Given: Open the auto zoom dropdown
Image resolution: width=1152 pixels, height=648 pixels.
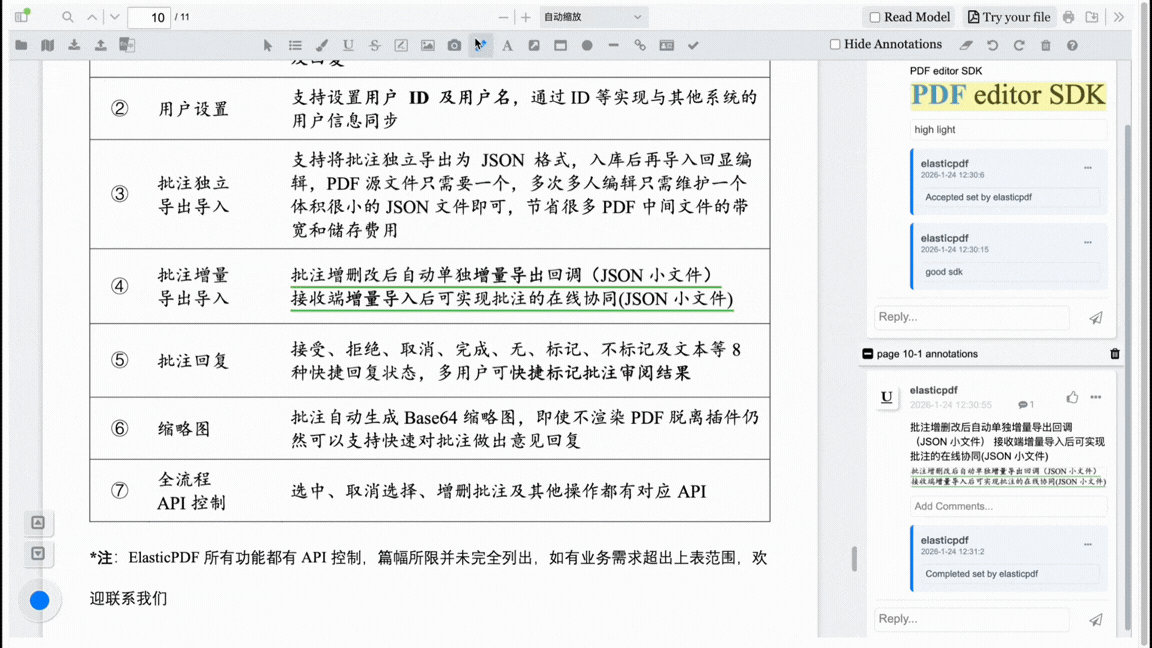Looking at the screenshot, I should 593,17.
